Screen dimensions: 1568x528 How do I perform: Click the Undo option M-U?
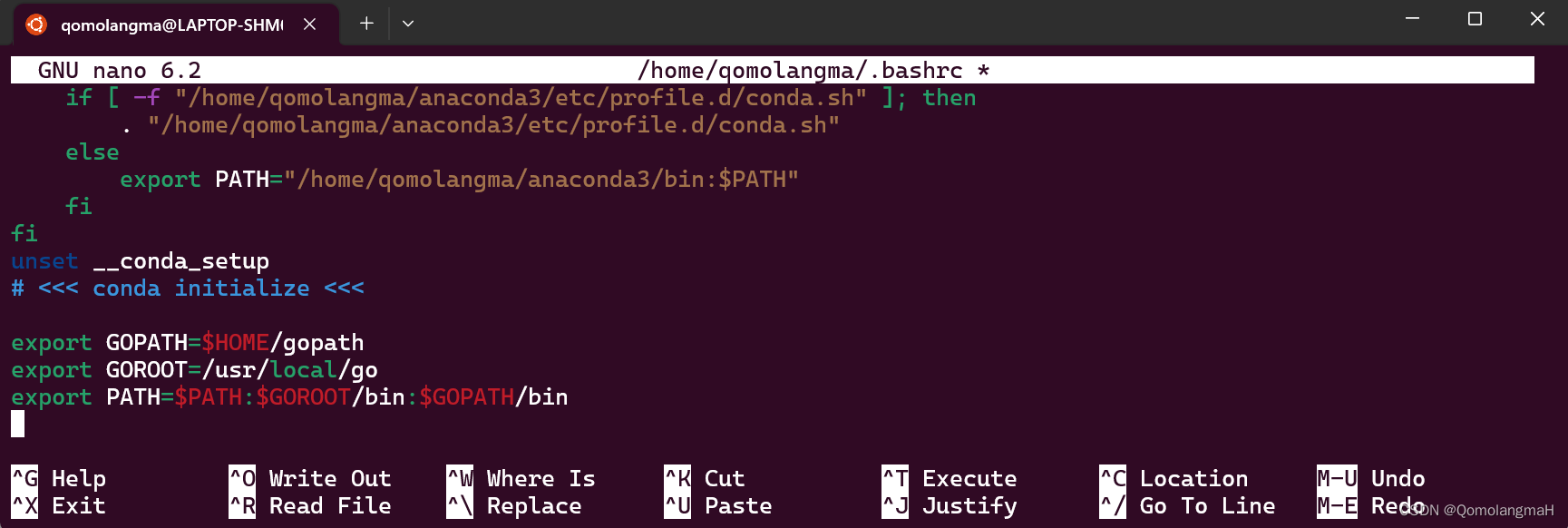click(1369, 478)
